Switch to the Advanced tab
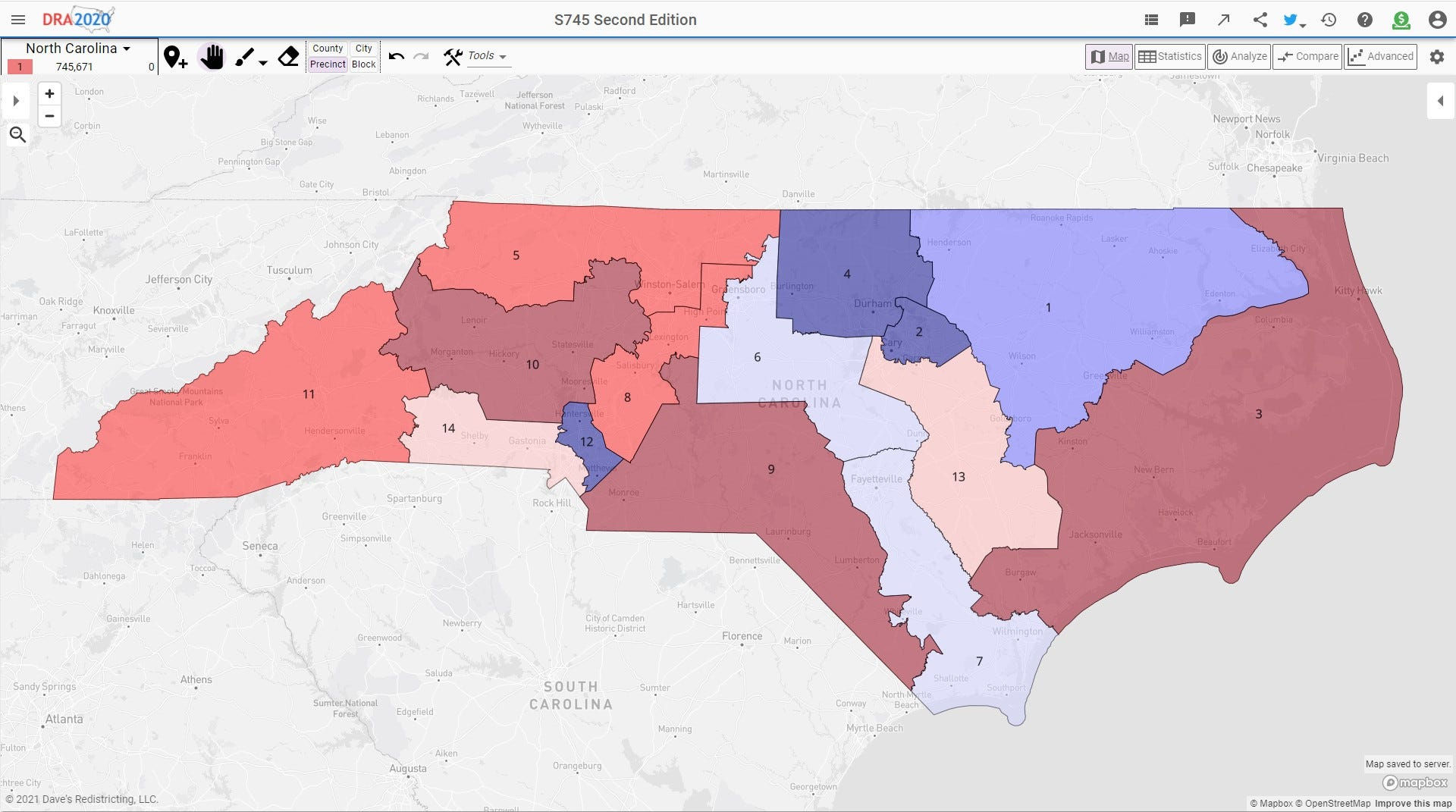1456x812 pixels. click(x=1381, y=56)
